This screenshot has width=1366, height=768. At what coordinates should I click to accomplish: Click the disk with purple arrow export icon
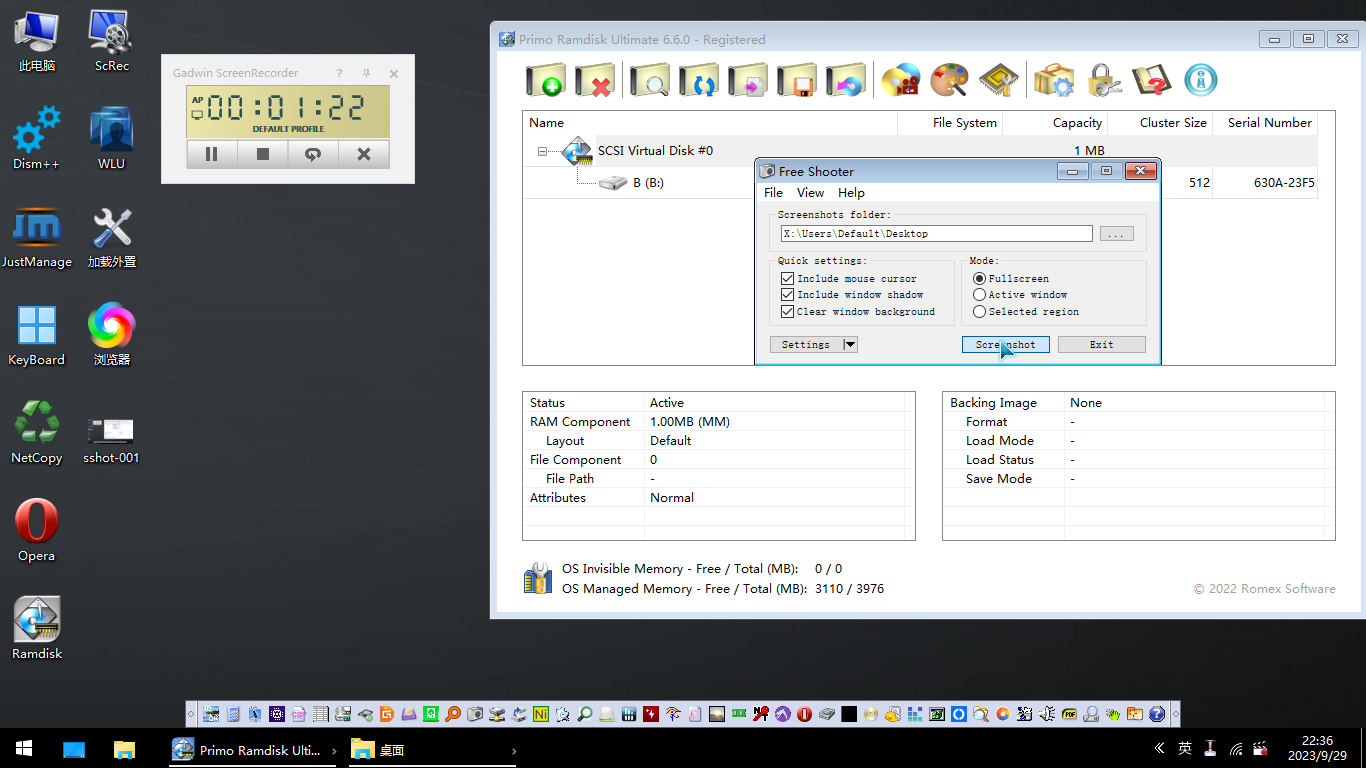(x=747, y=80)
